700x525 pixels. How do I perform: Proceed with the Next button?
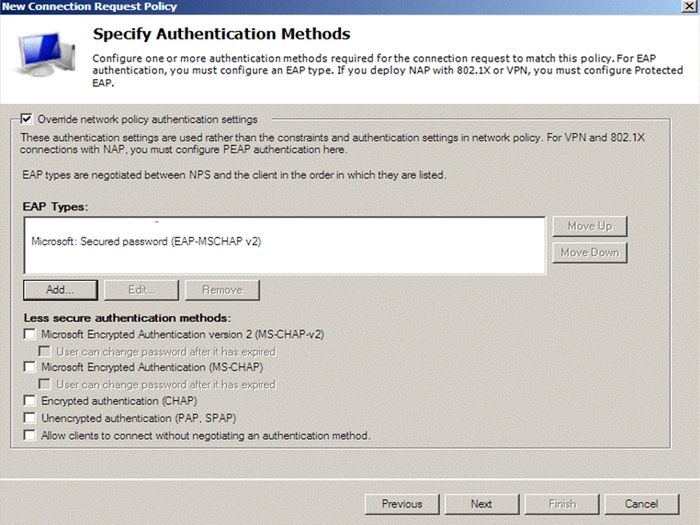click(x=481, y=503)
